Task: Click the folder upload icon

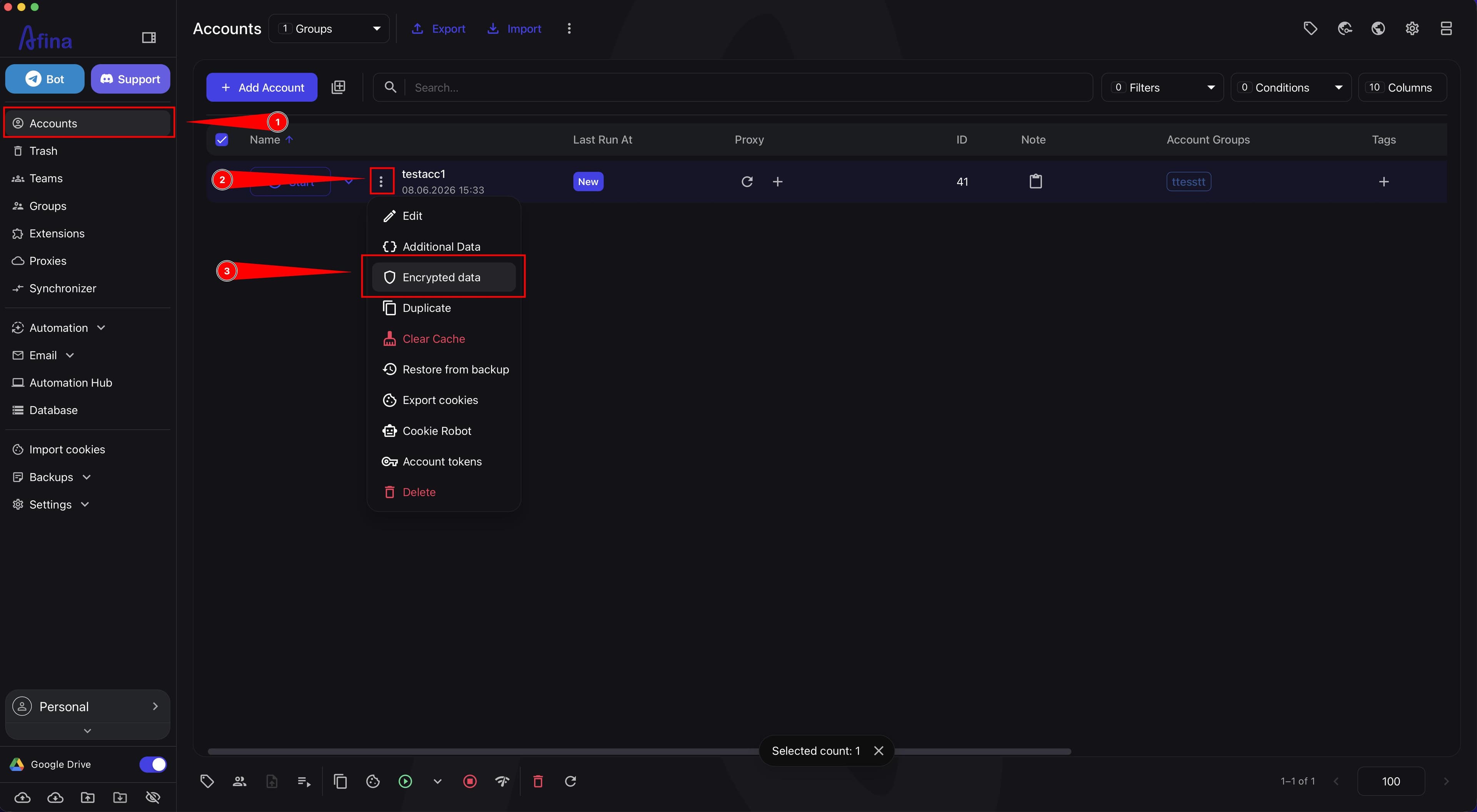Action: 88,798
